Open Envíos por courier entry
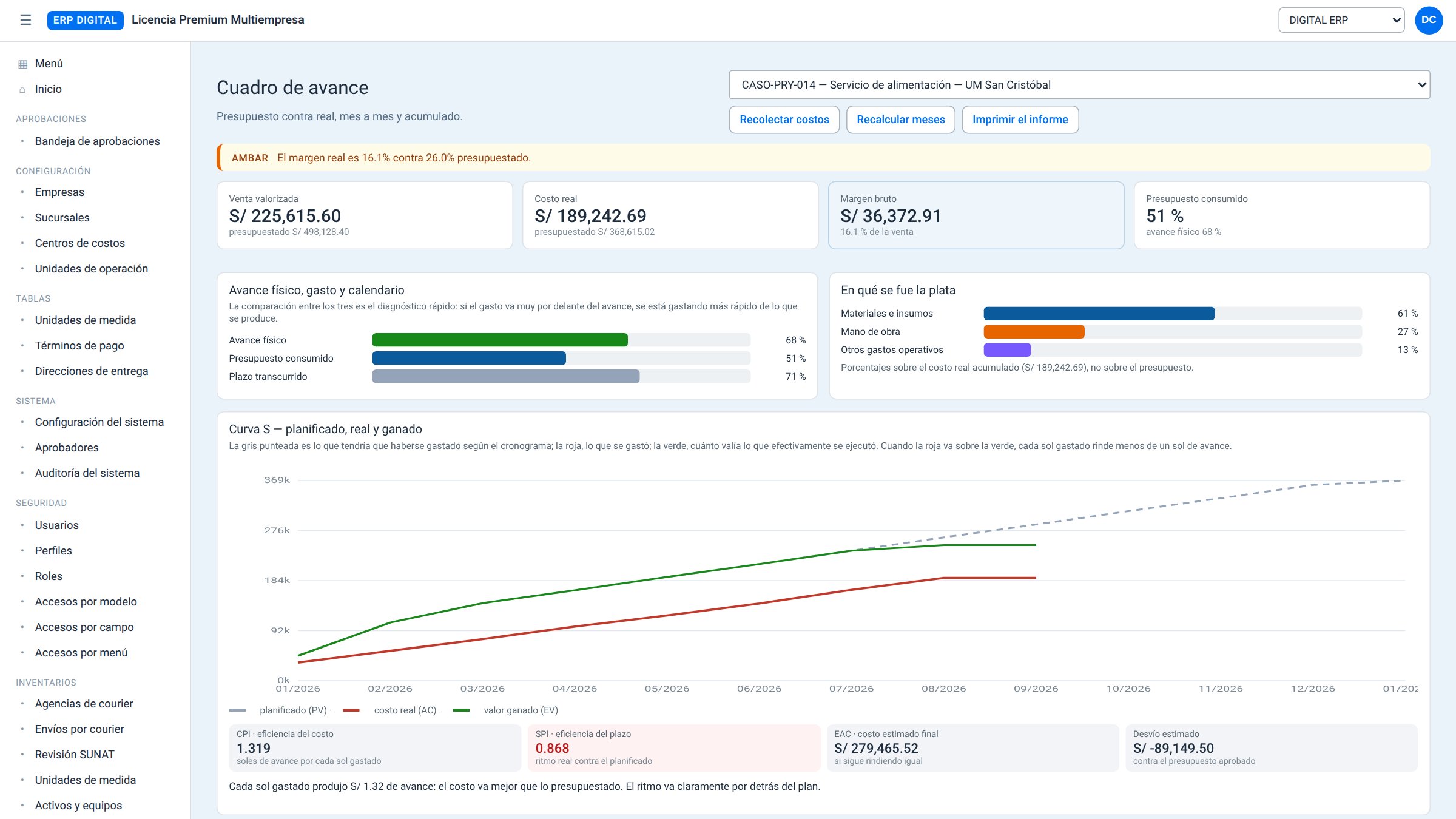The width and height of the screenshot is (1456, 819). tap(79, 729)
